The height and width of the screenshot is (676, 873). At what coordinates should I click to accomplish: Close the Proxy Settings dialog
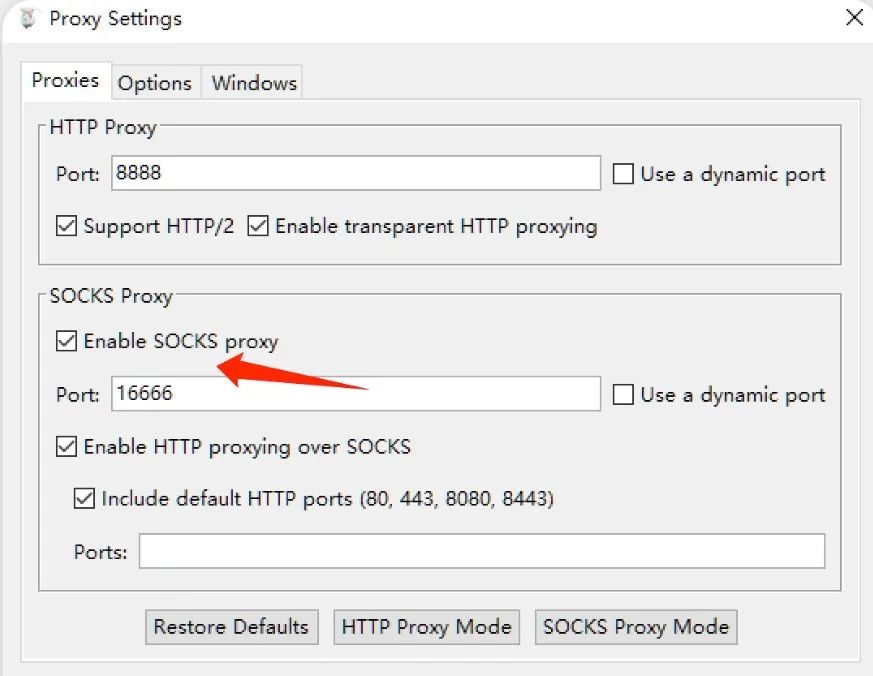click(854, 17)
